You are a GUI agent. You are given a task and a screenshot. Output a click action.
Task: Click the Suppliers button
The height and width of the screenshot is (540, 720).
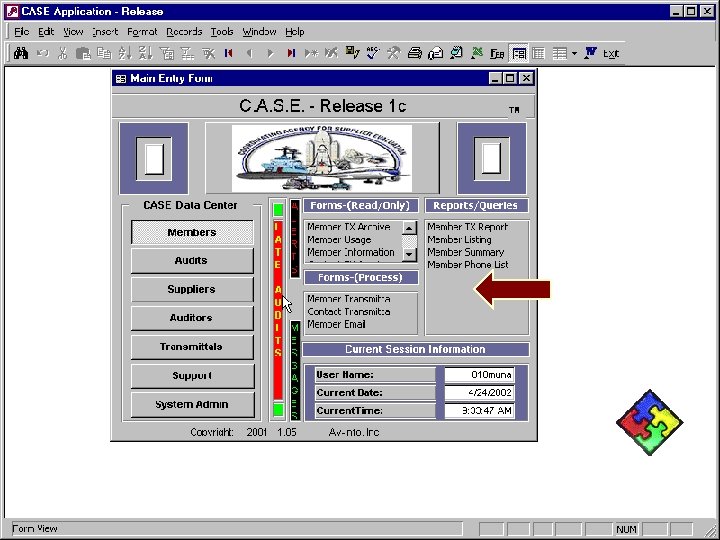coord(192,289)
